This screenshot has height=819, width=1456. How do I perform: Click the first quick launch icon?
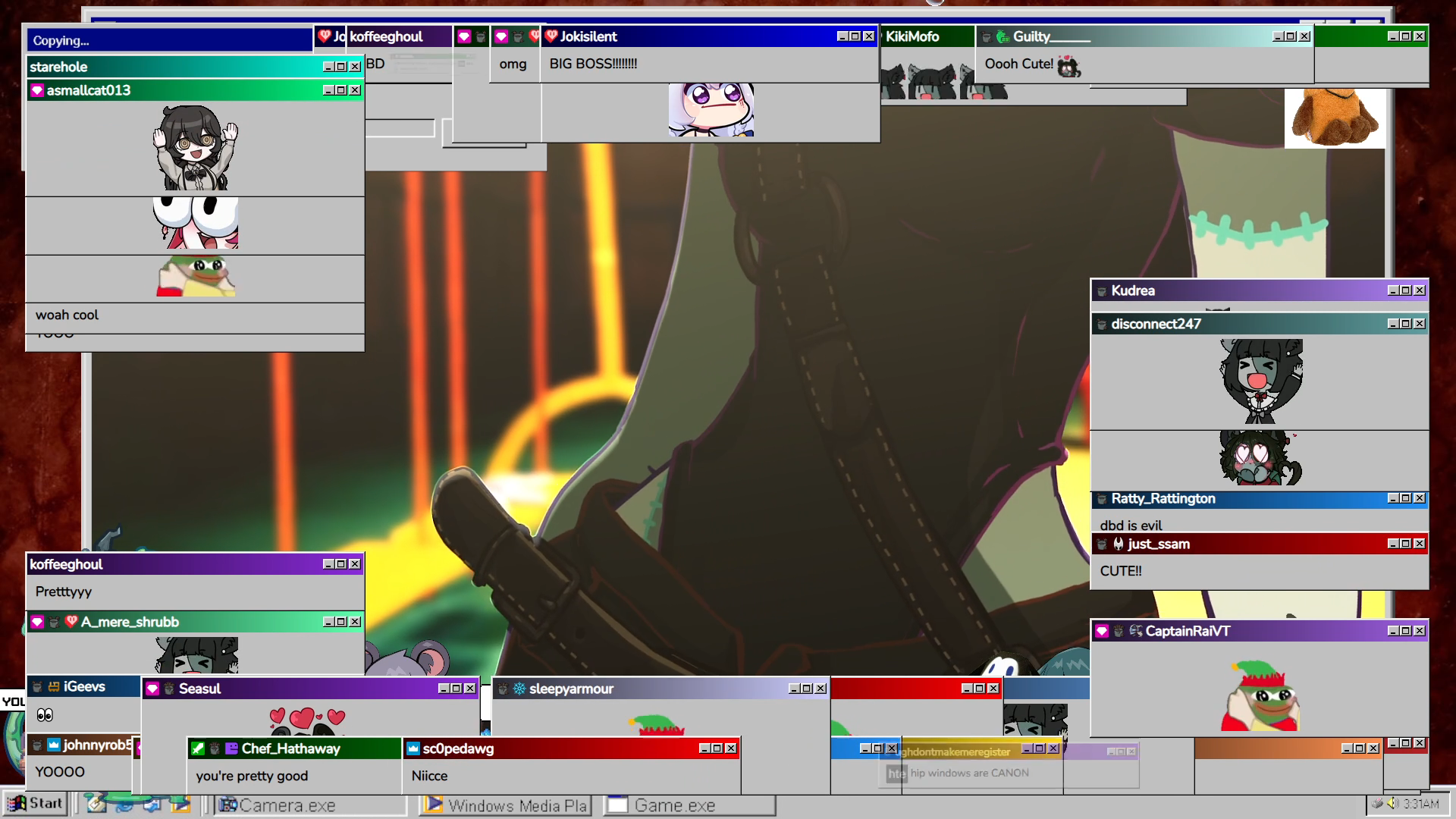click(x=96, y=804)
